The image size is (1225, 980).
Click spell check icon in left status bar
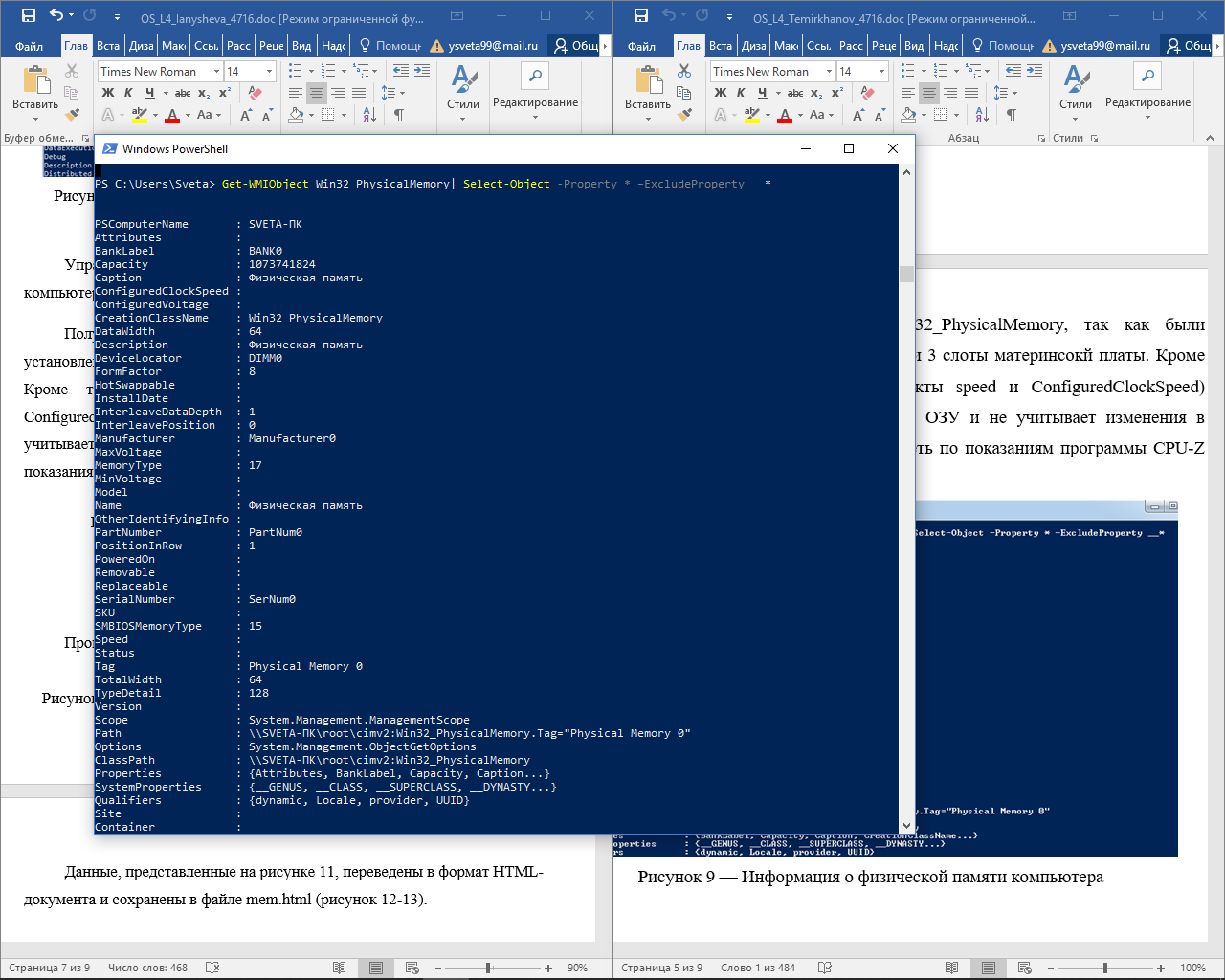pos(212,968)
